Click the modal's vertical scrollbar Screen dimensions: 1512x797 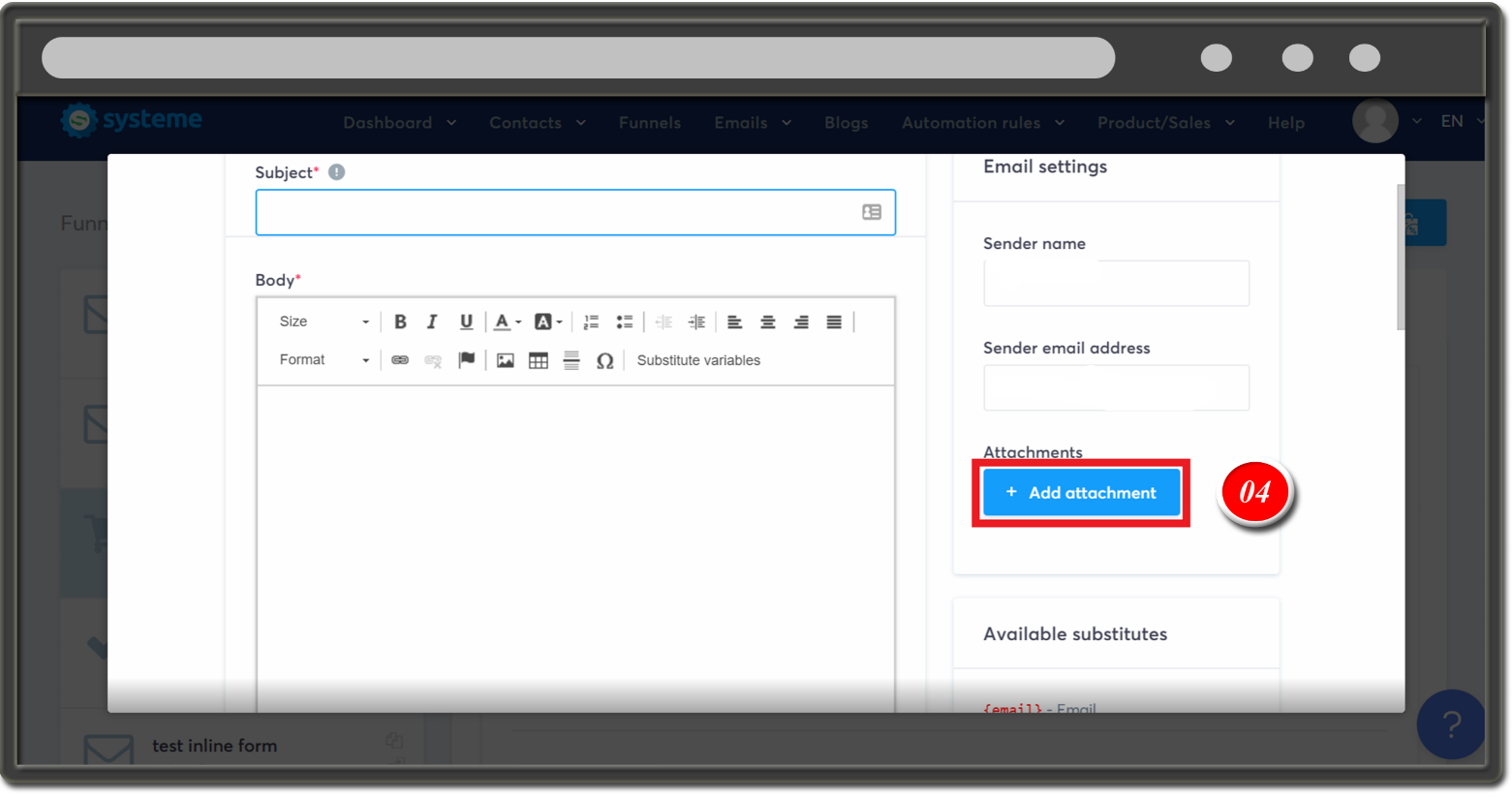click(1401, 257)
